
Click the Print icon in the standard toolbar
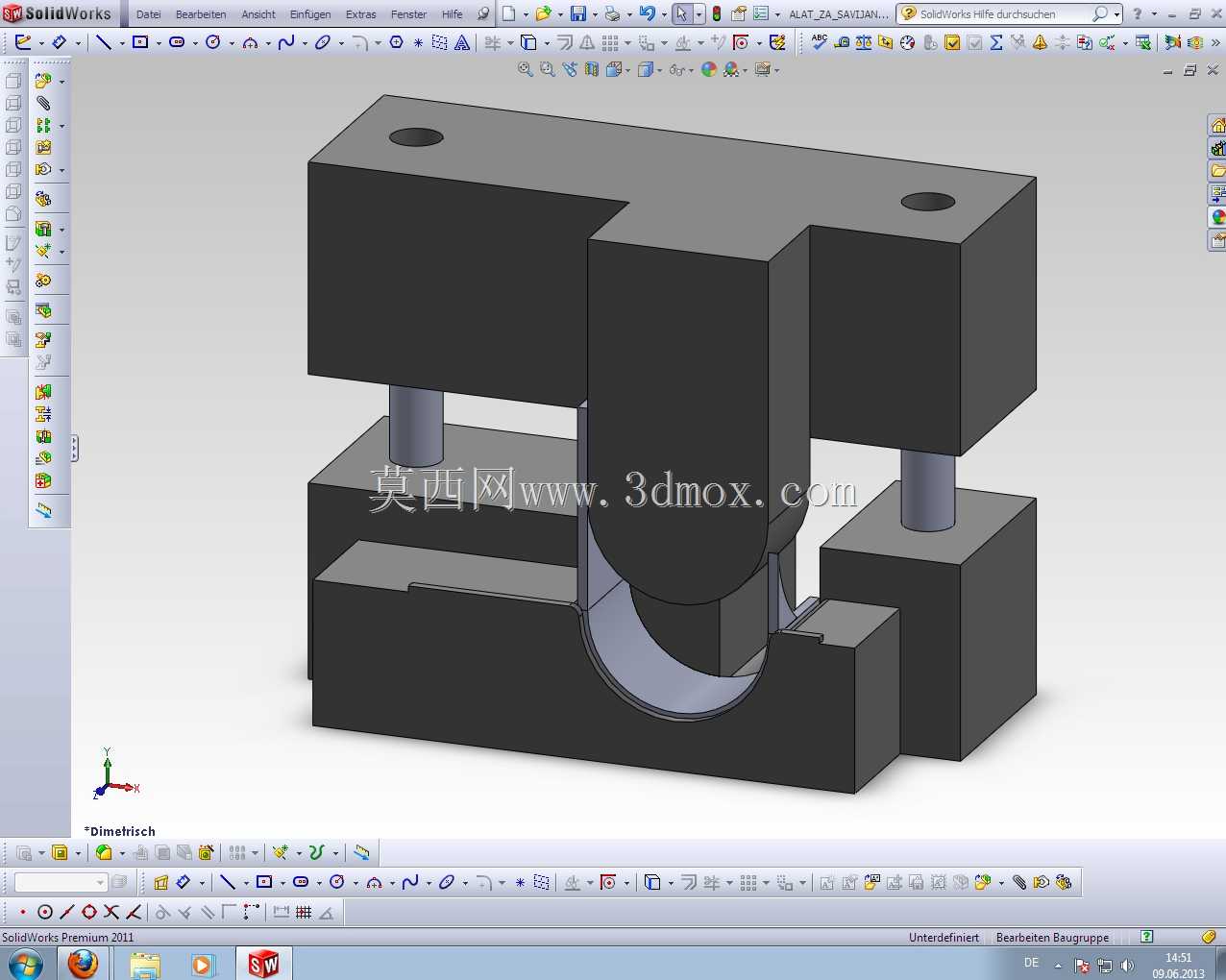click(612, 14)
